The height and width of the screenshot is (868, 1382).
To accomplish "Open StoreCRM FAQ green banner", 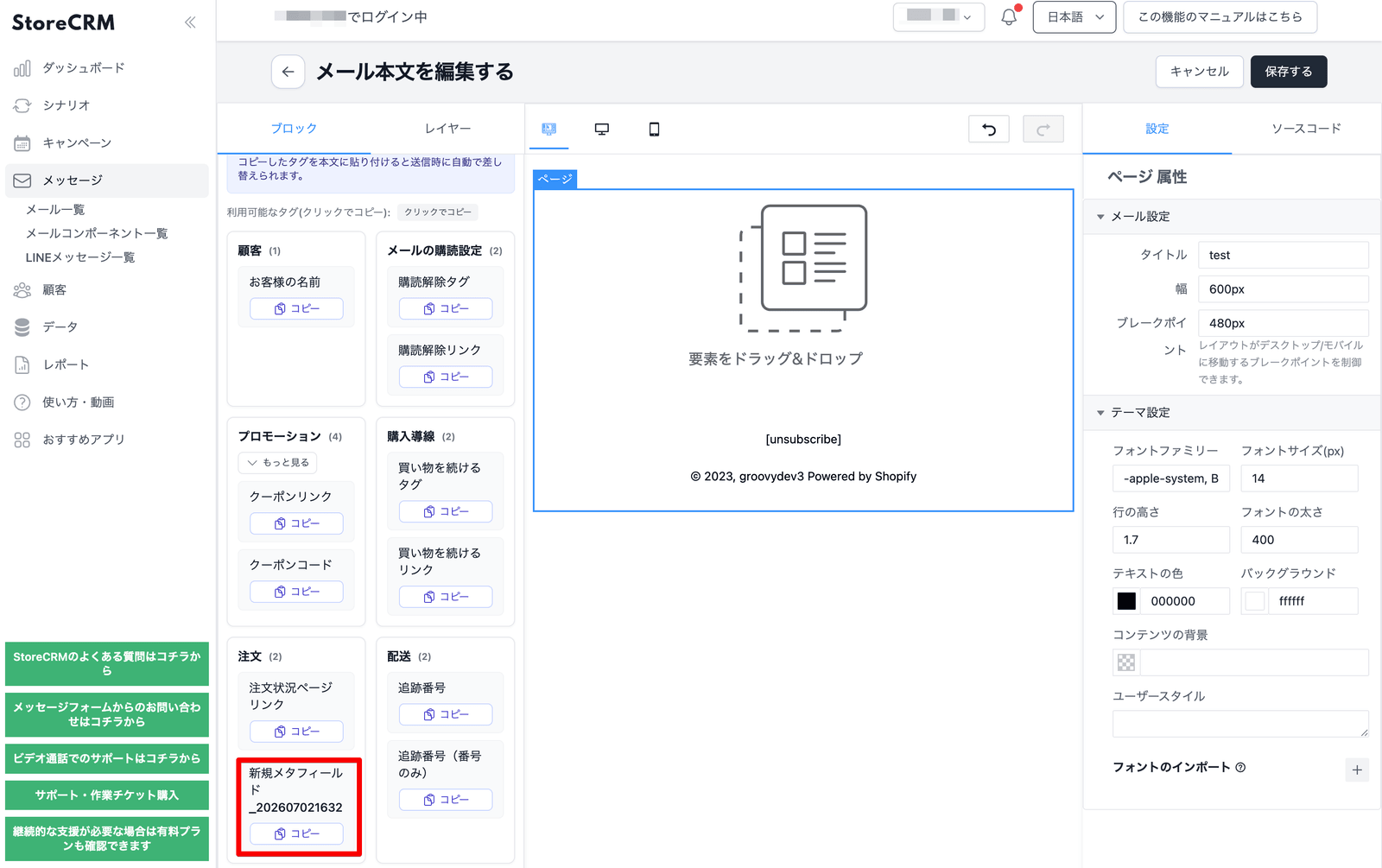I will [x=107, y=663].
